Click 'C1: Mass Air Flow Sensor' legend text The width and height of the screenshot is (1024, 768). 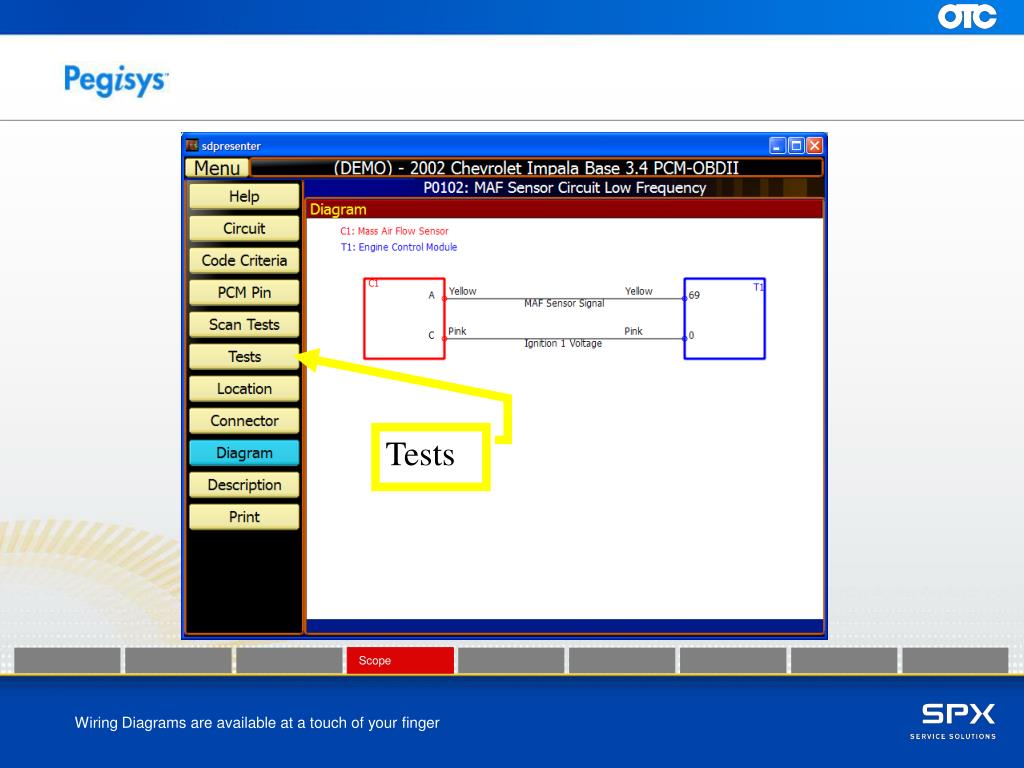[x=394, y=231]
